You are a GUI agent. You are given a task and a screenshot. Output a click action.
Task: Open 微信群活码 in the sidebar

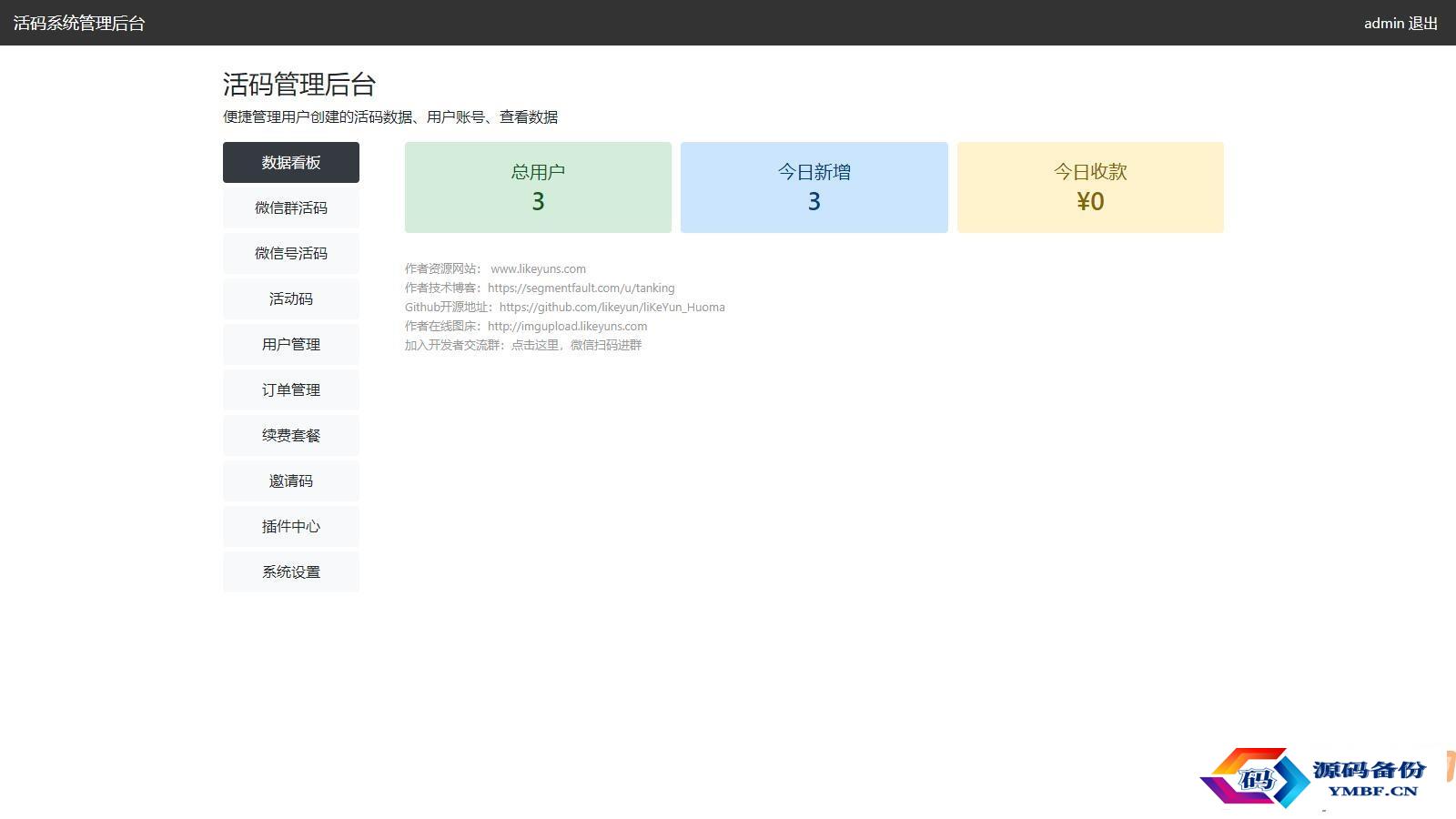click(291, 207)
